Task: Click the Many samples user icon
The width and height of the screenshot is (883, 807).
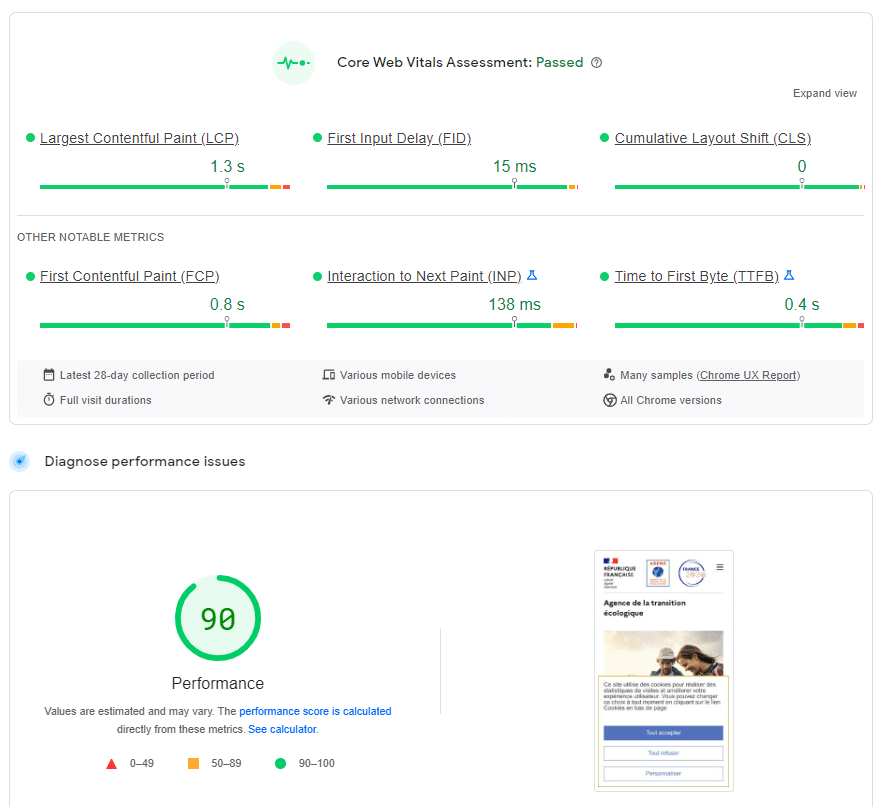Action: click(610, 374)
